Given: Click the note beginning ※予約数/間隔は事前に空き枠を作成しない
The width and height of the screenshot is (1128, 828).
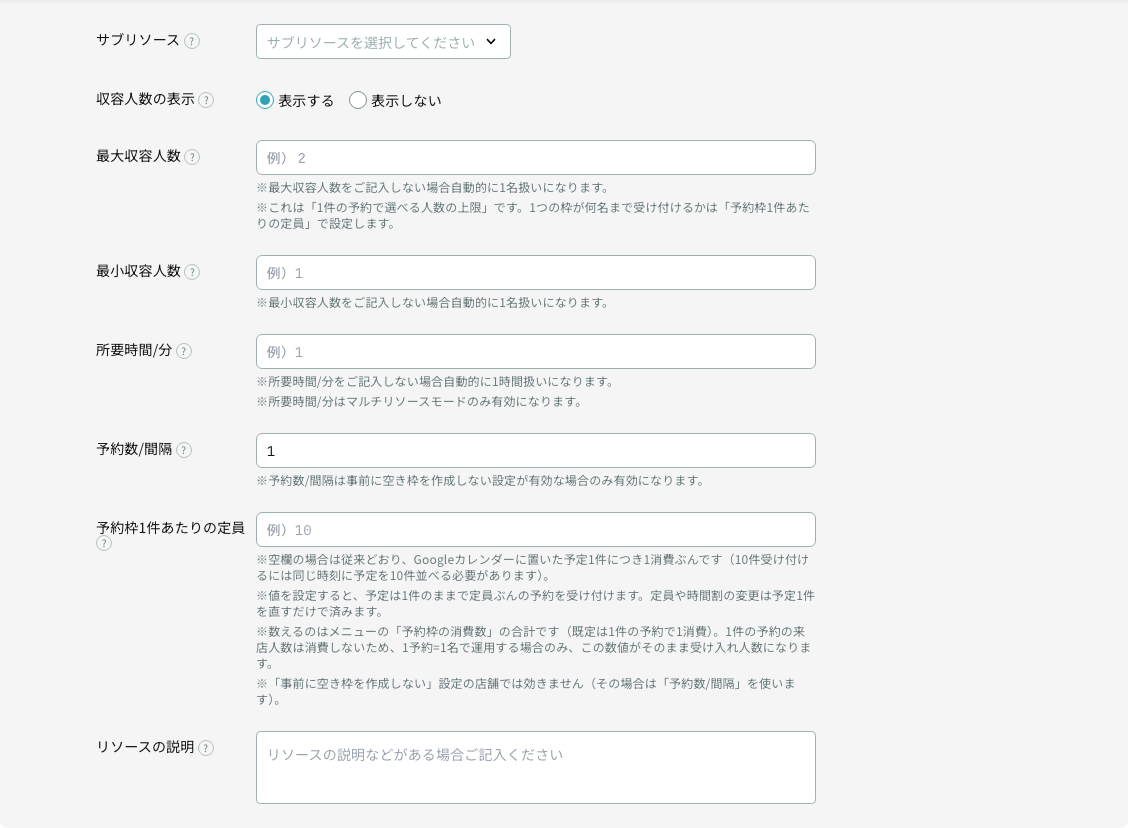Looking at the screenshot, I should tap(481, 481).
